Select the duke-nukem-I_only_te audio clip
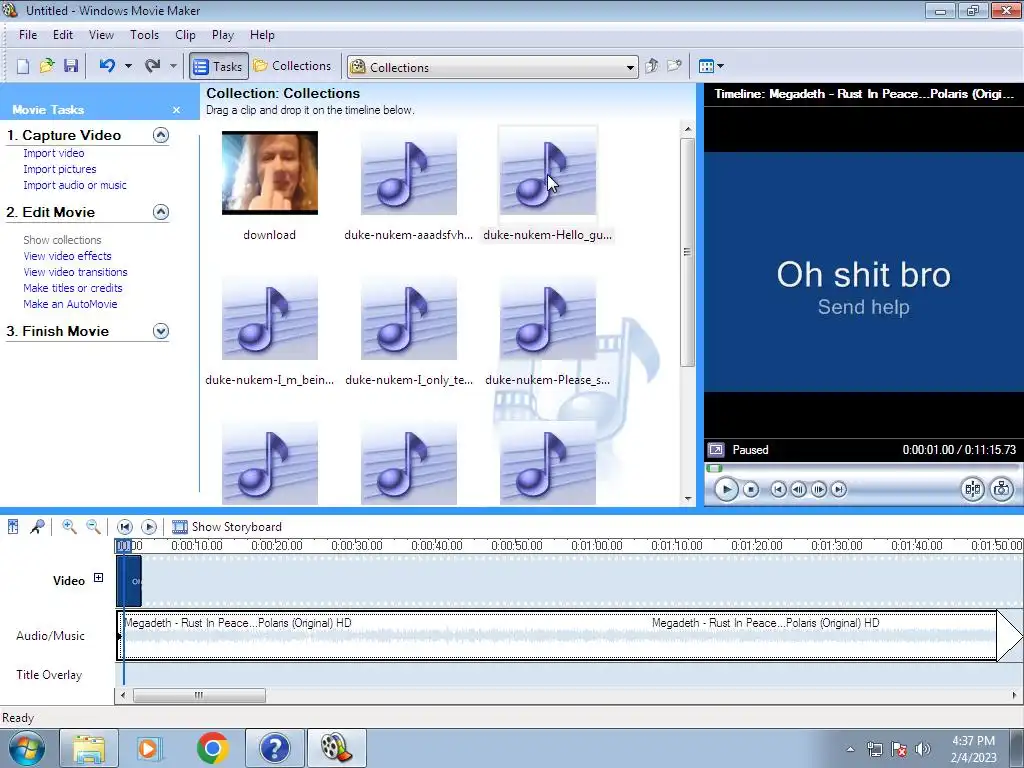Screen dimensions: 1024x768 409,318
